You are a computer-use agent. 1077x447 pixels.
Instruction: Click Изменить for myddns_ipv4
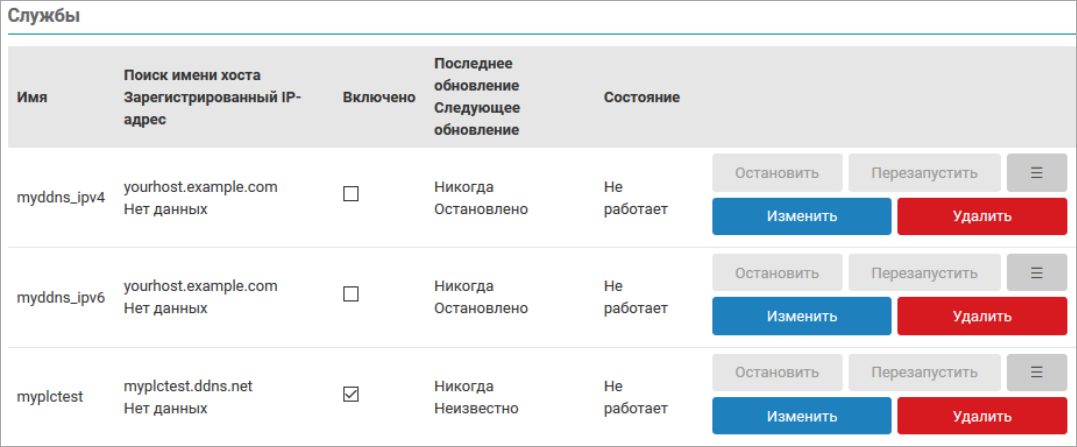(x=801, y=216)
